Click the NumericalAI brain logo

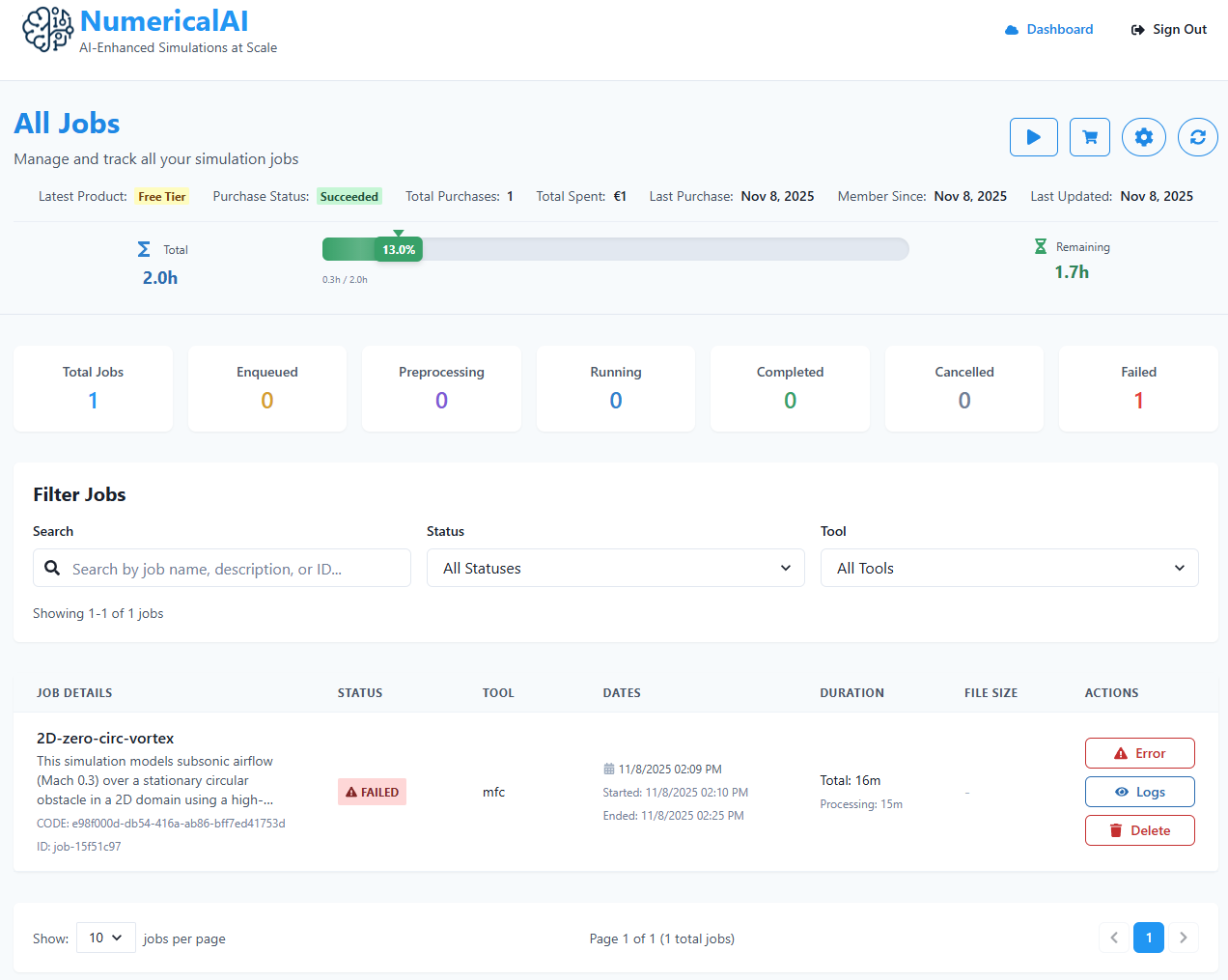coord(47,29)
